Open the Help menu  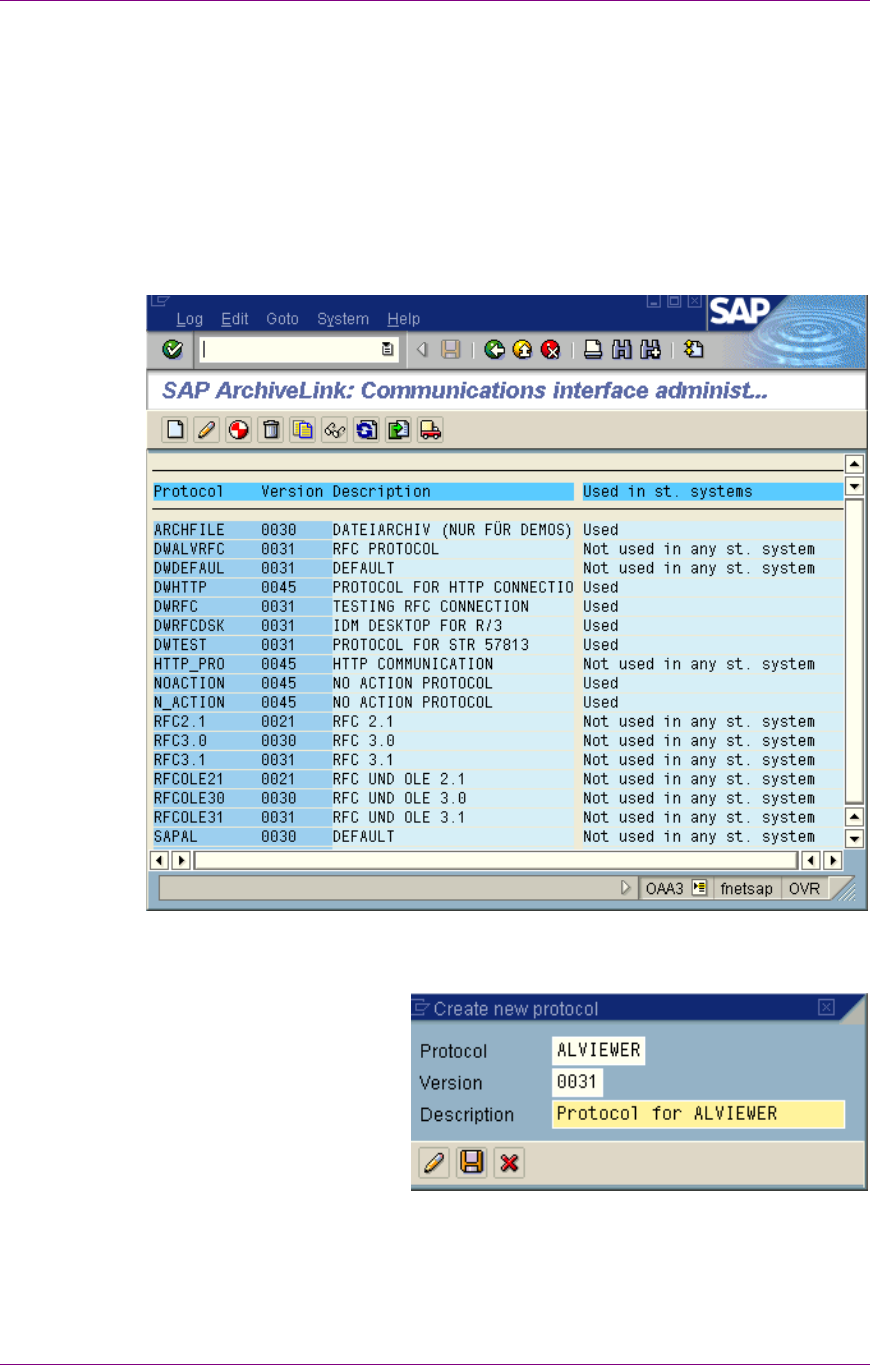404,319
